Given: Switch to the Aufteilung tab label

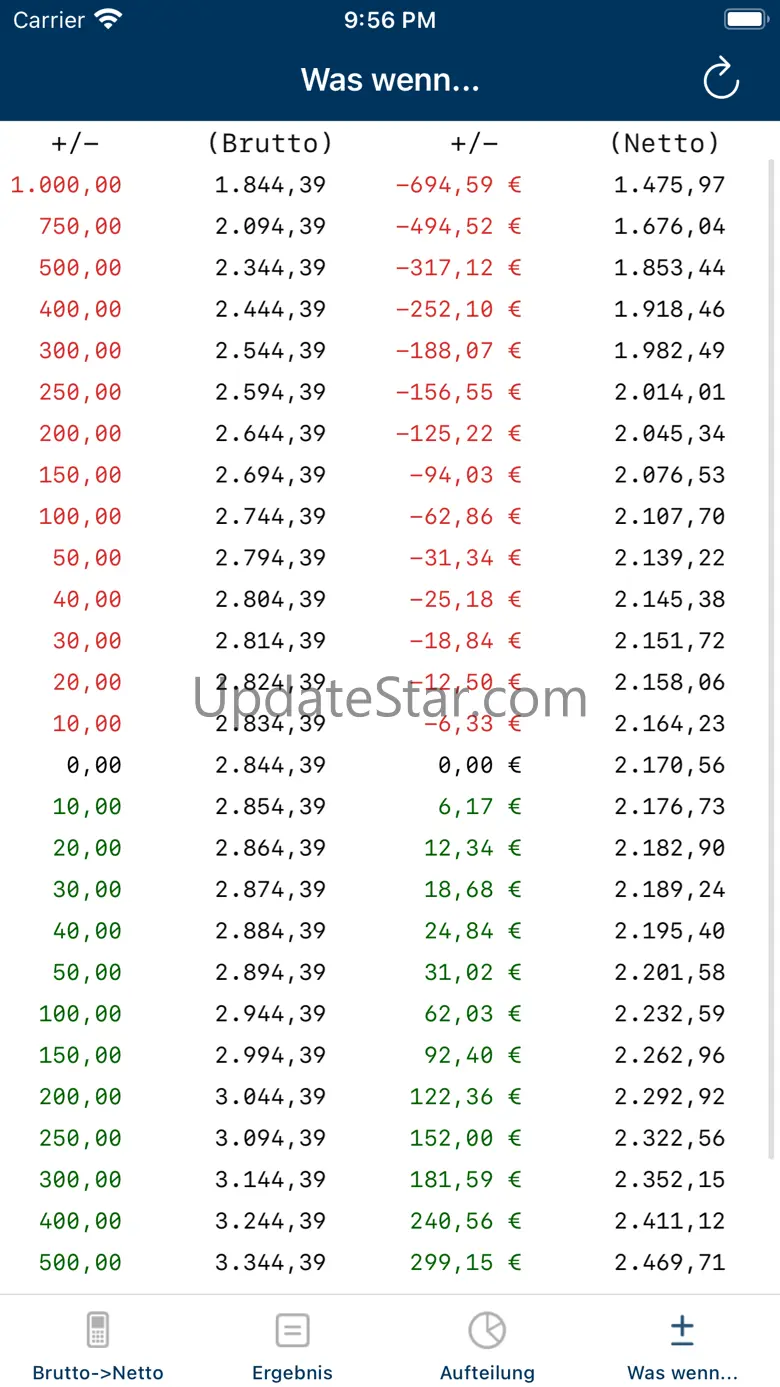Looking at the screenshot, I should [x=487, y=1373].
